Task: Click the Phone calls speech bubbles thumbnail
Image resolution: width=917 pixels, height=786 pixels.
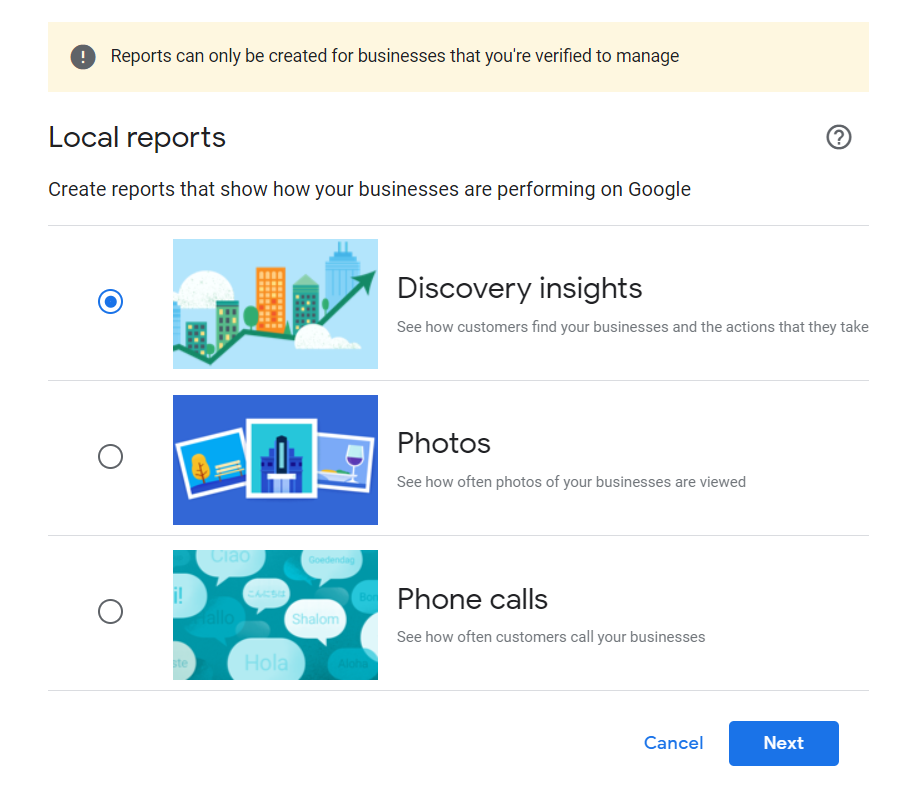Action: coord(275,615)
